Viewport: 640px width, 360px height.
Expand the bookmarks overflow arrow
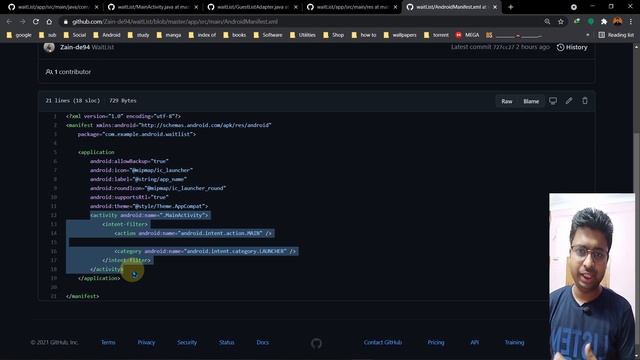[x=588, y=35]
